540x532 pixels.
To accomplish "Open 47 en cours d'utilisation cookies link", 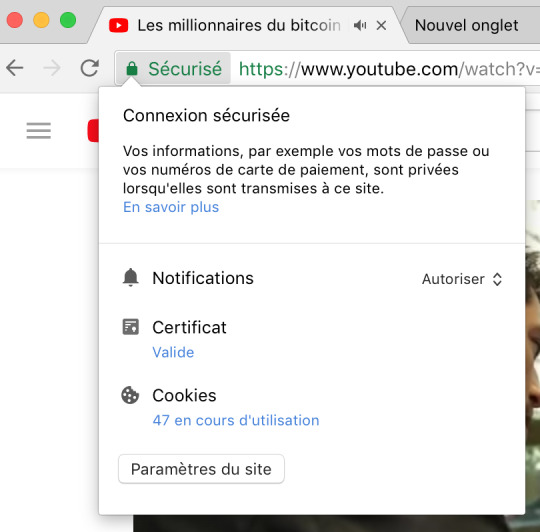I will pyautogui.click(x=236, y=420).
